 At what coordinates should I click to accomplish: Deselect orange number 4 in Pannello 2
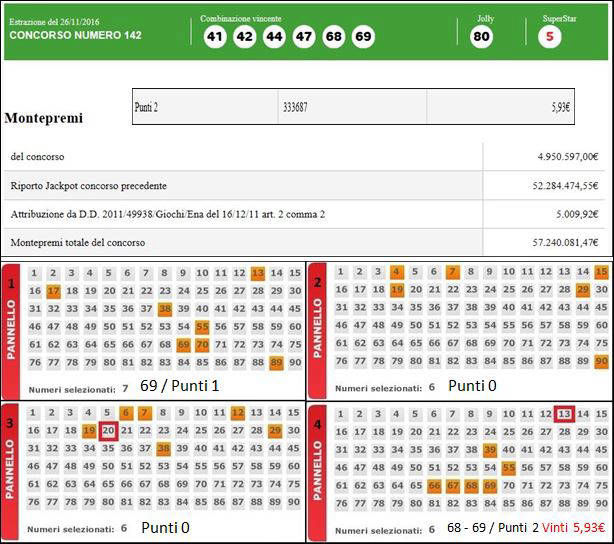click(397, 272)
